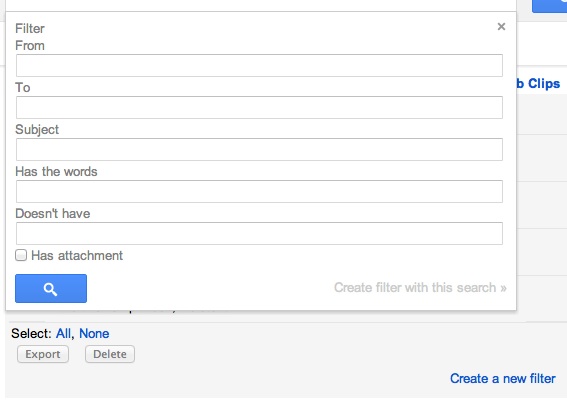This screenshot has width=567, height=404.
Task: Click the 'Doesn't have' input box
Action: [x=259, y=233]
